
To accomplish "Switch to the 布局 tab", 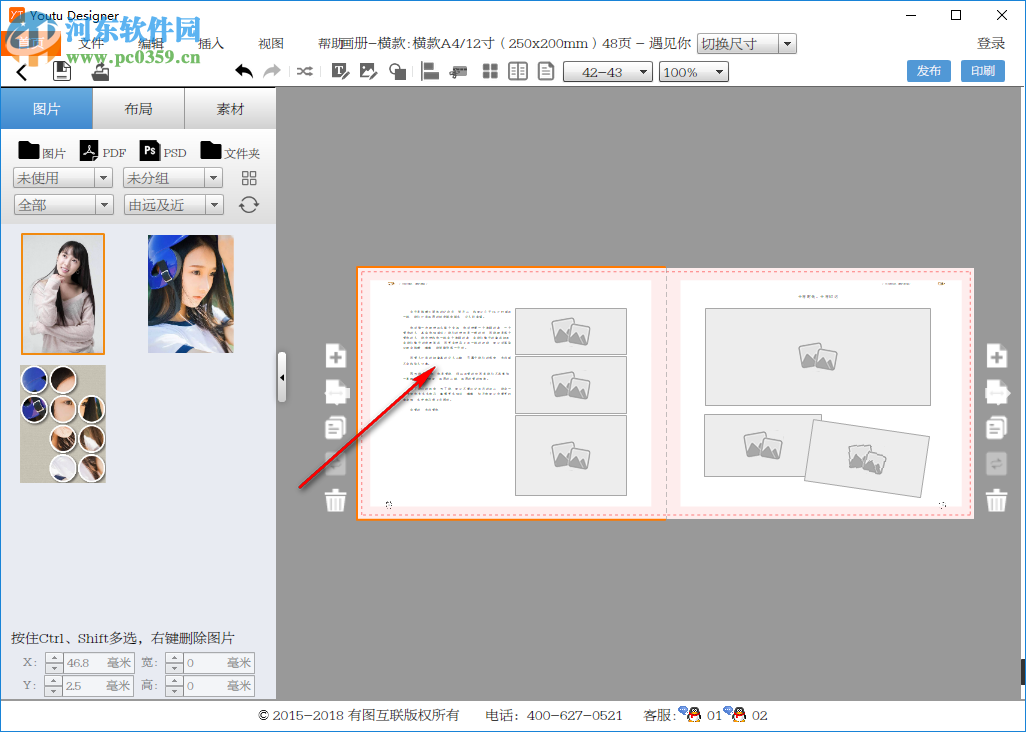I will pos(137,108).
